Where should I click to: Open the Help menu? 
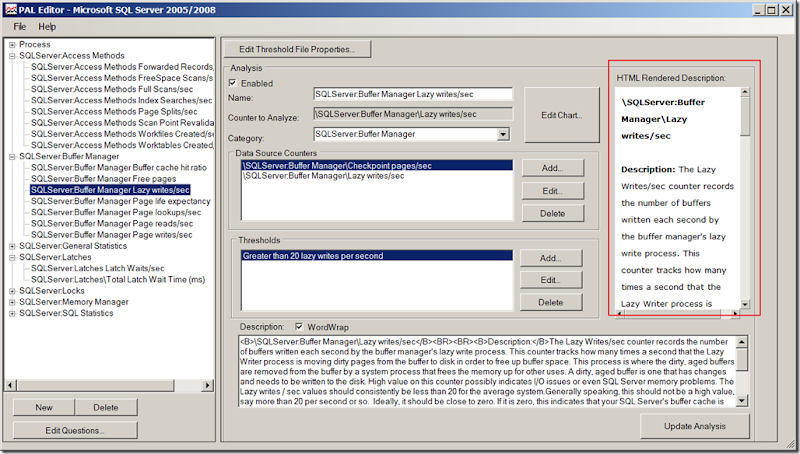(47, 26)
